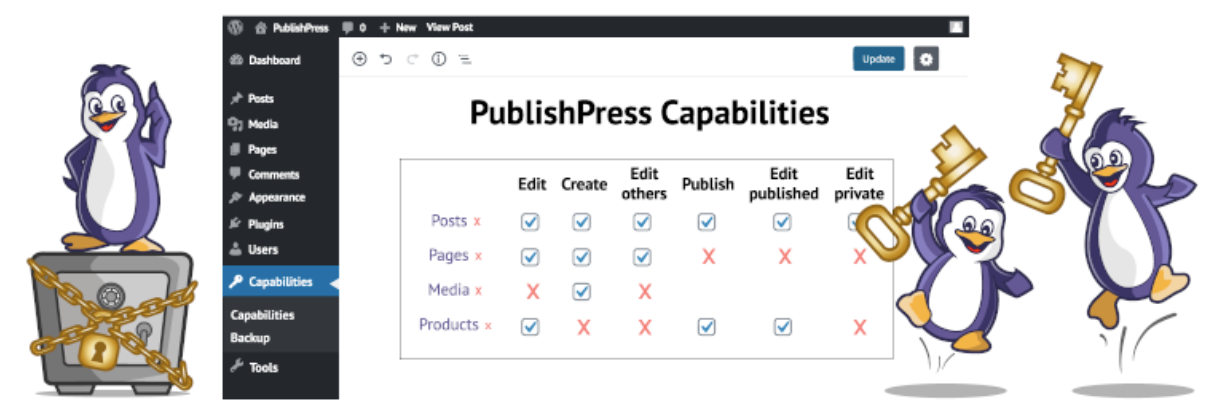Open Backup submenu link
The height and width of the screenshot is (405, 1223).
[x=250, y=338]
